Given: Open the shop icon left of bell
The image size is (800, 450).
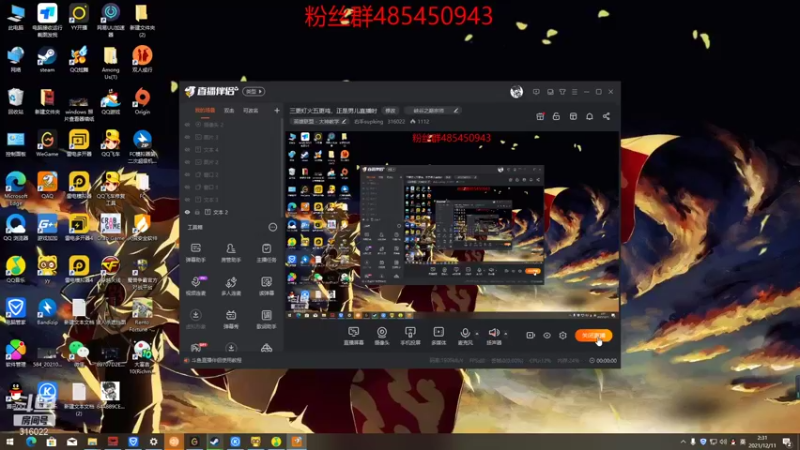Looking at the screenshot, I should (573, 116).
